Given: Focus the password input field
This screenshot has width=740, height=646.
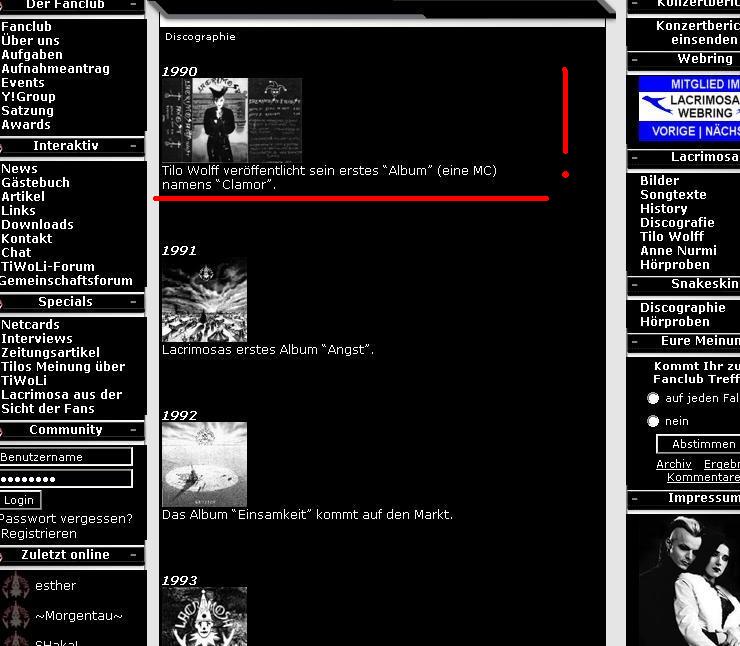Looking at the screenshot, I should coord(66,478).
